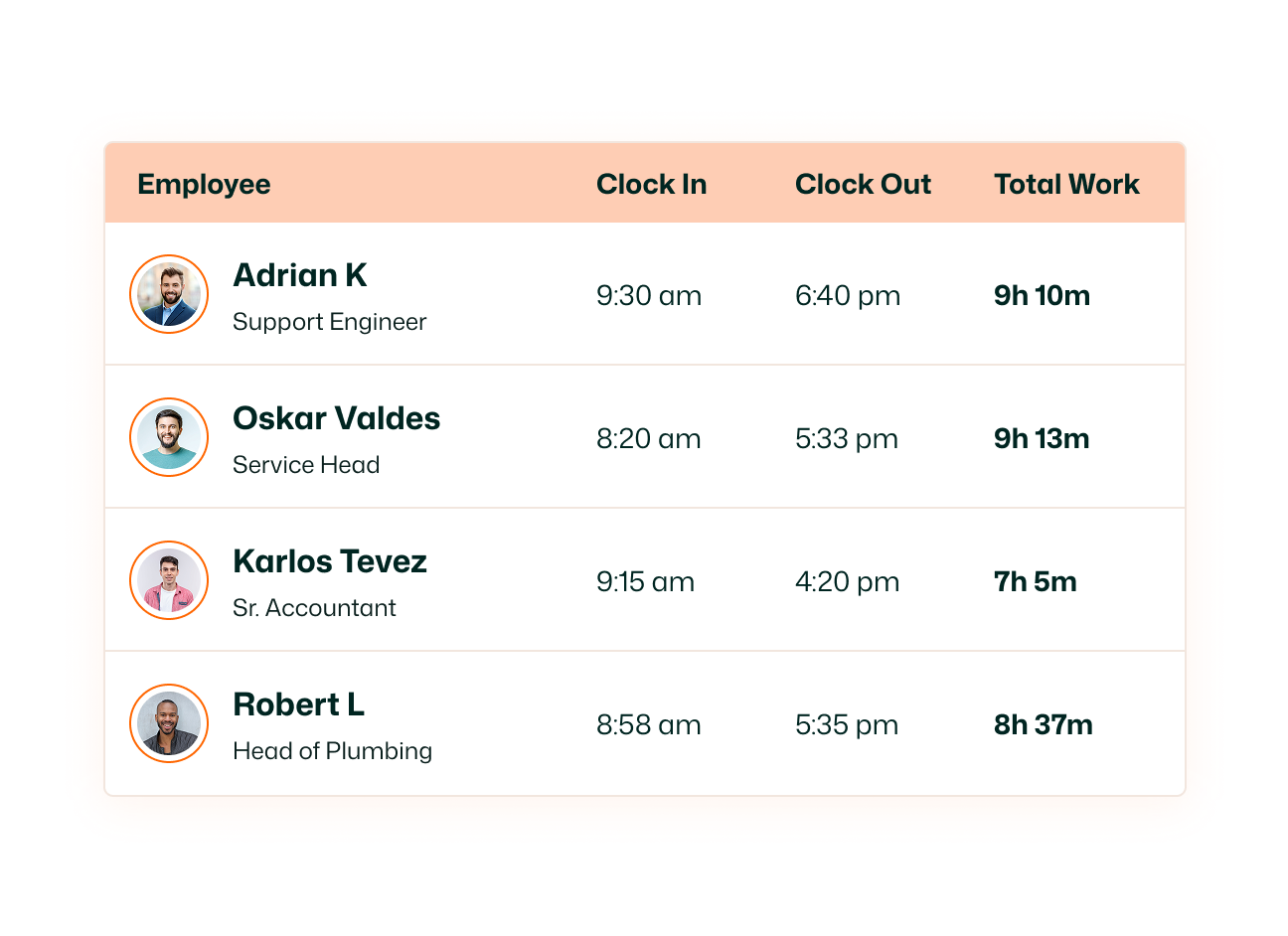Image resolution: width=1288 pixels, height=936 pixels.
Task: Click Oskar Valdes' 5:33 pm clock-out time
Action: pyautogui.click(x=847, y=438)
